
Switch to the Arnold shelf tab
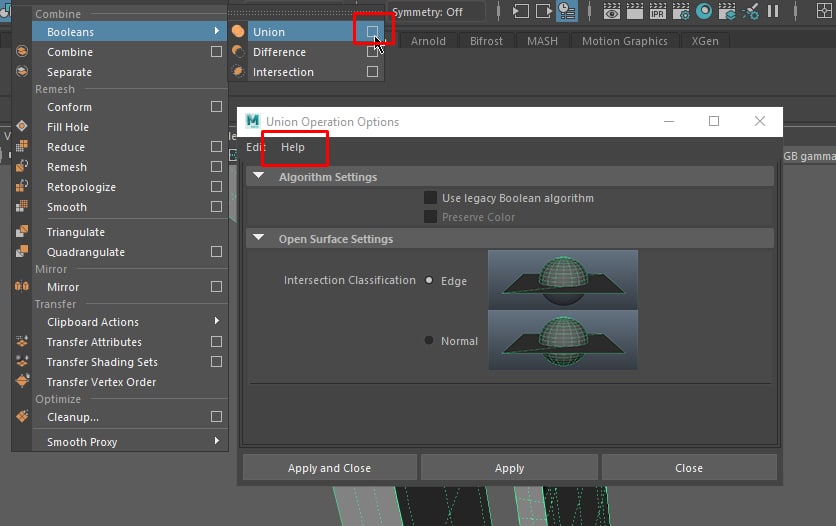(428, 41)
